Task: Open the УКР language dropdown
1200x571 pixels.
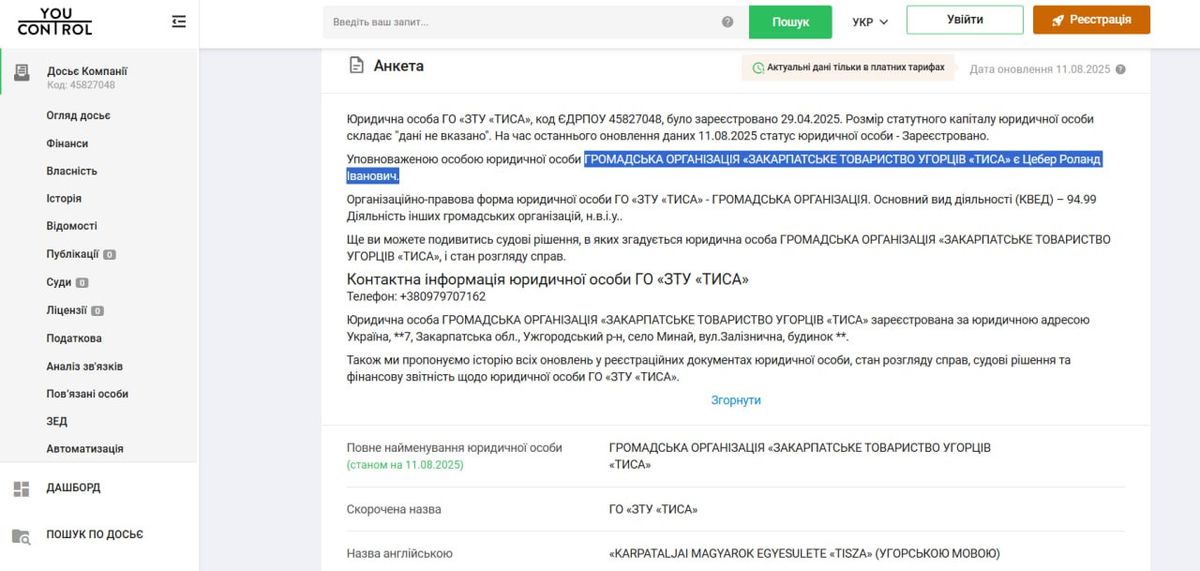Action: (870, 22)
